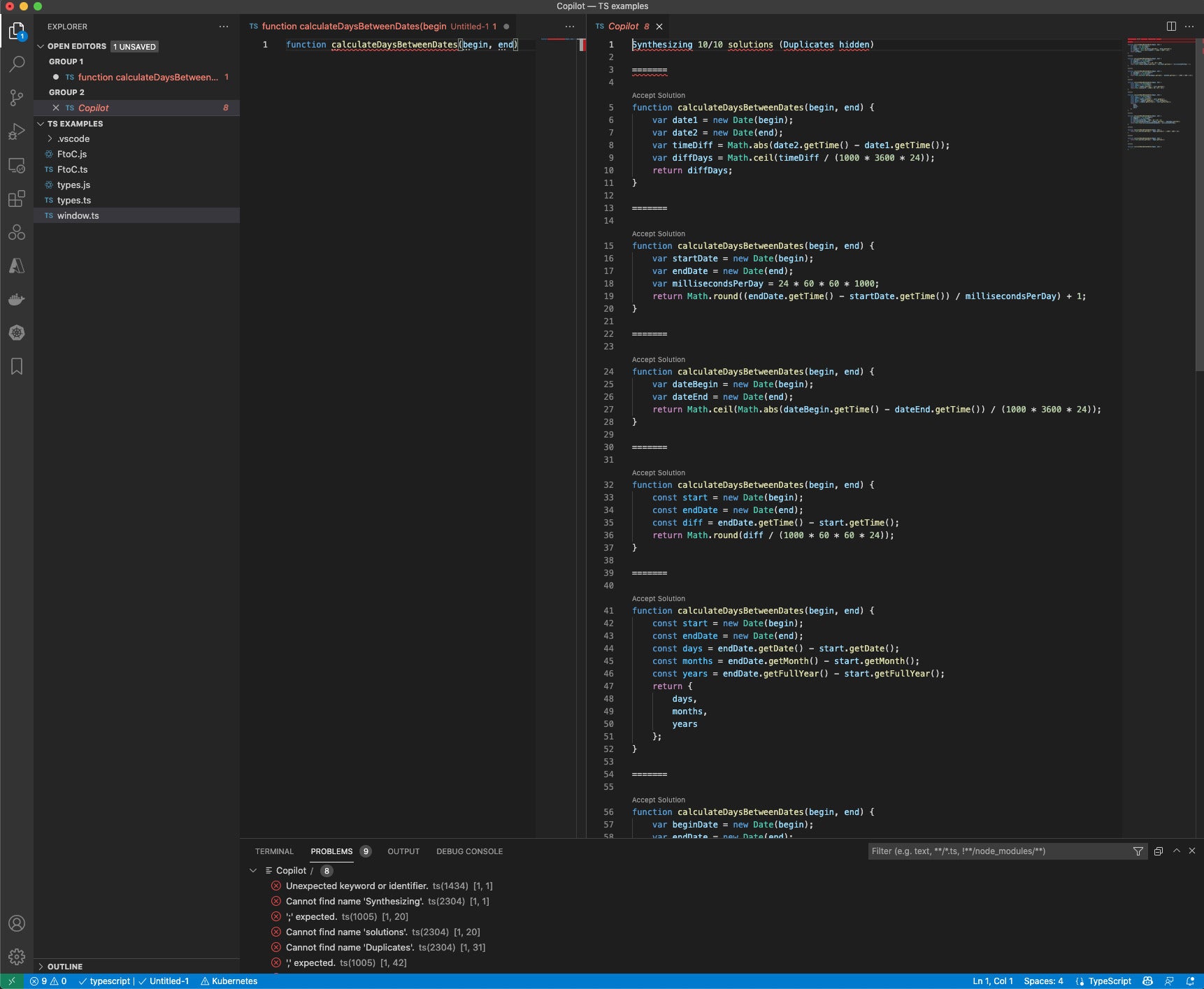Accept Solution above the date1 function
The height and width of the screenshot is (989, 1204).
pyautogui.click(x=658, y=95)
